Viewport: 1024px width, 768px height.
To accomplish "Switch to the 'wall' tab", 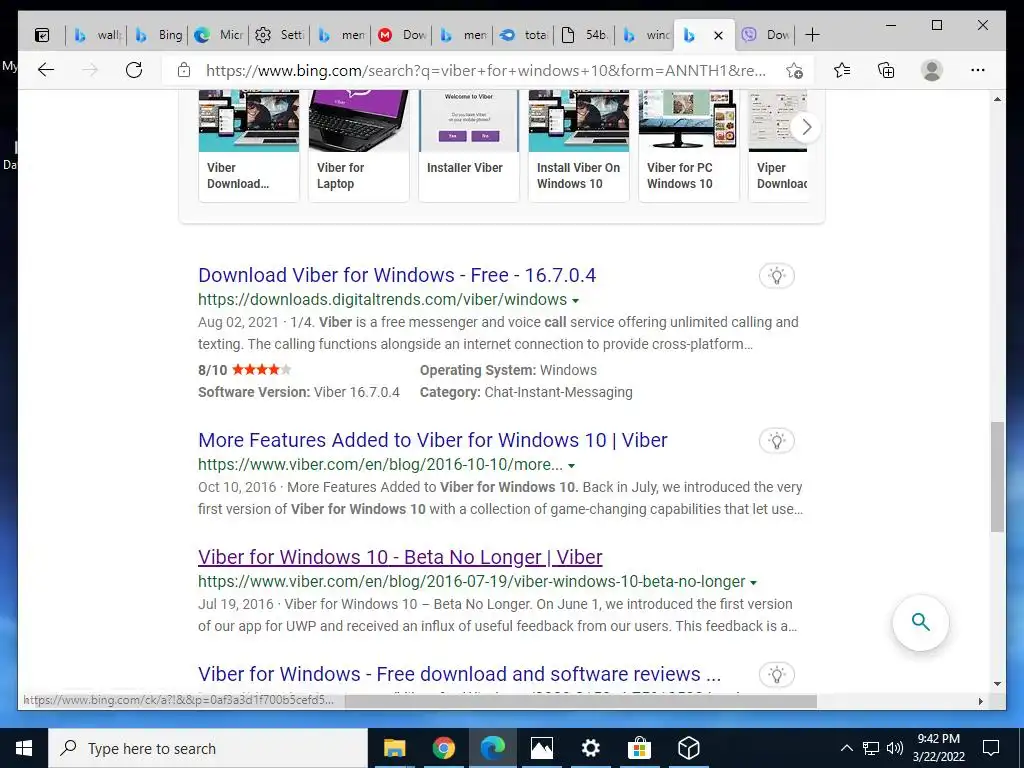I will (97, 35).
